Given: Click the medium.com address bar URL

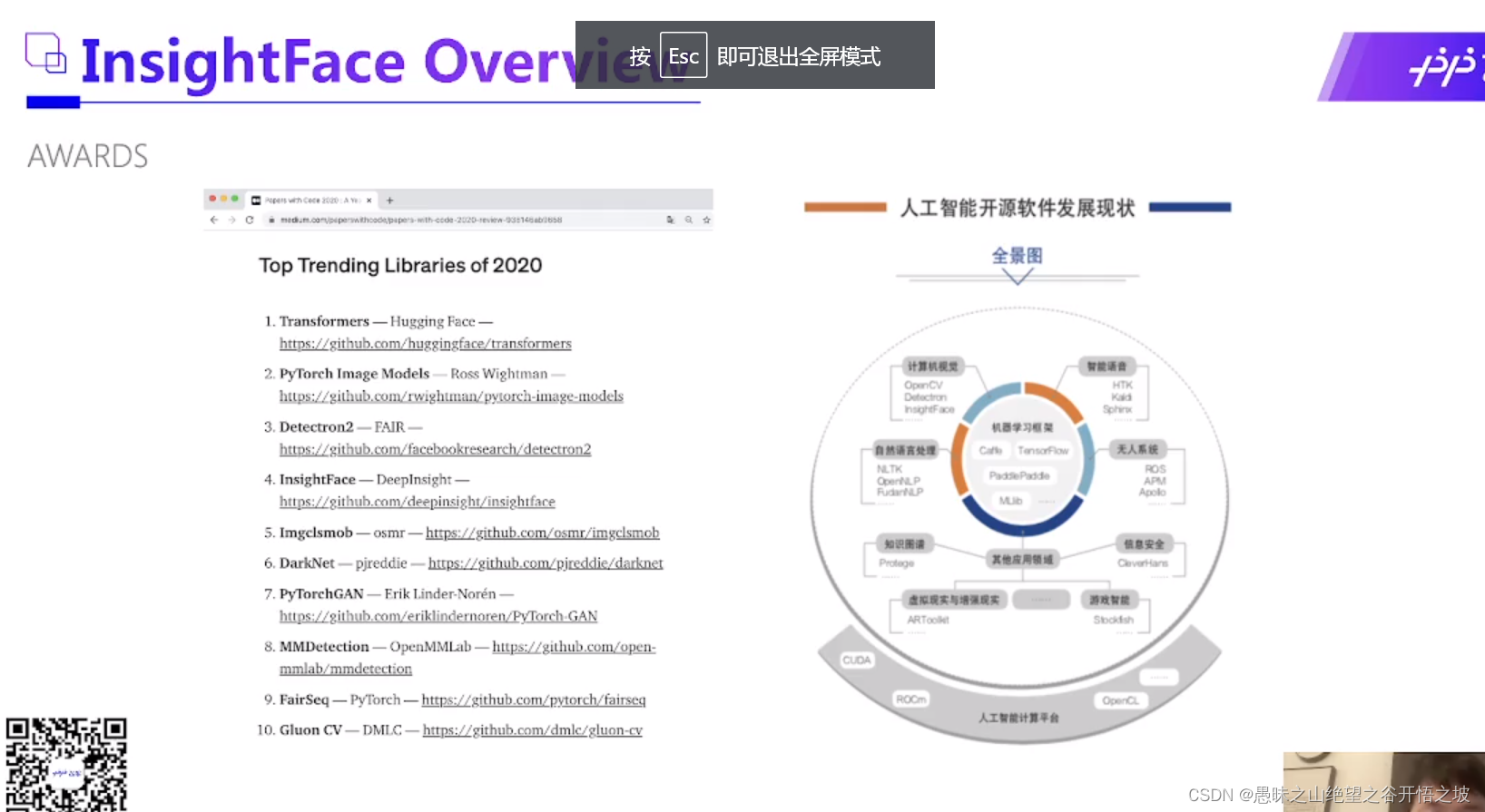Looking at the screenshot, I should [421, 220].
